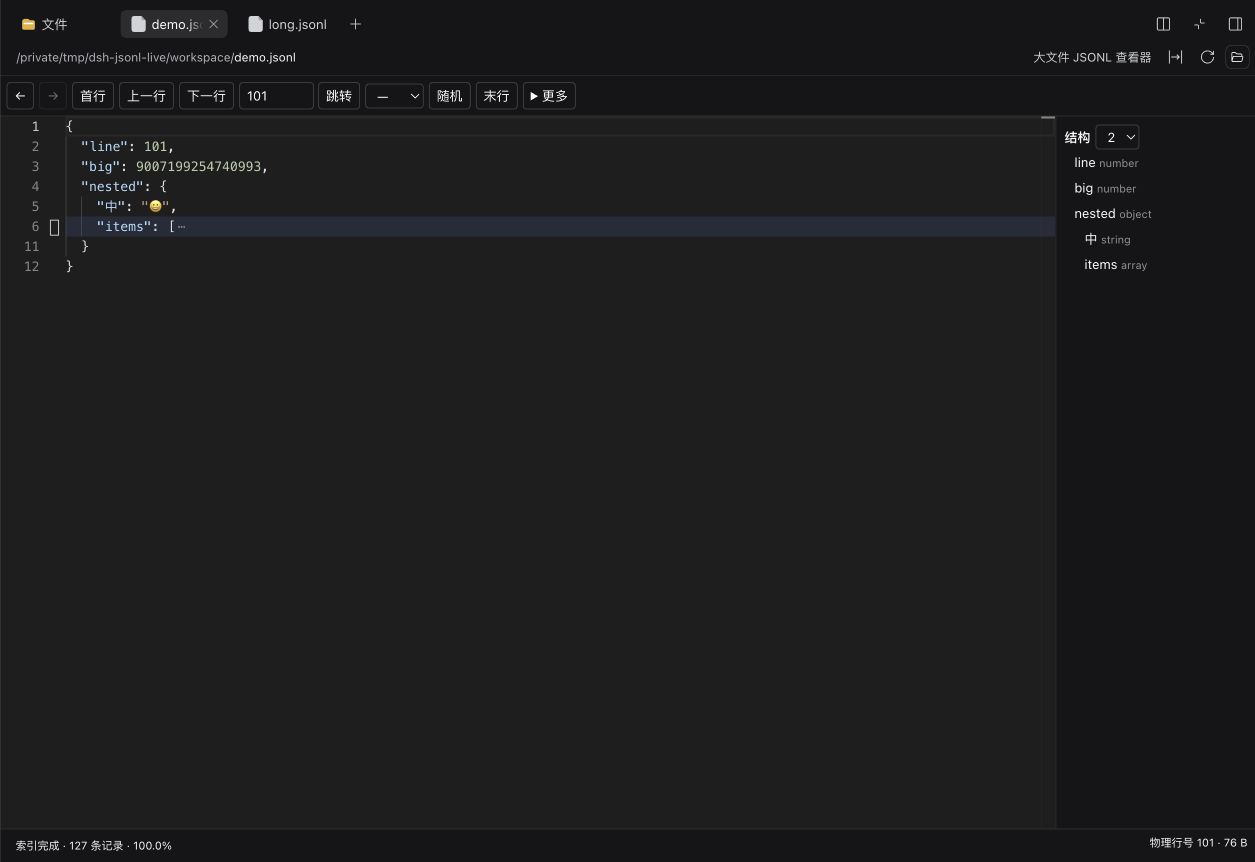The height and width of the screenshot is (862, 1255).
Task: Select the big number structure entry
Action: (x=1105, y=188)
